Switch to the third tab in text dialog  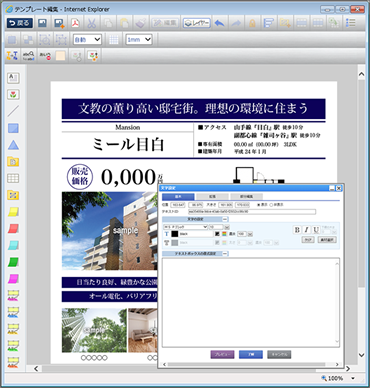click(246, 197)
